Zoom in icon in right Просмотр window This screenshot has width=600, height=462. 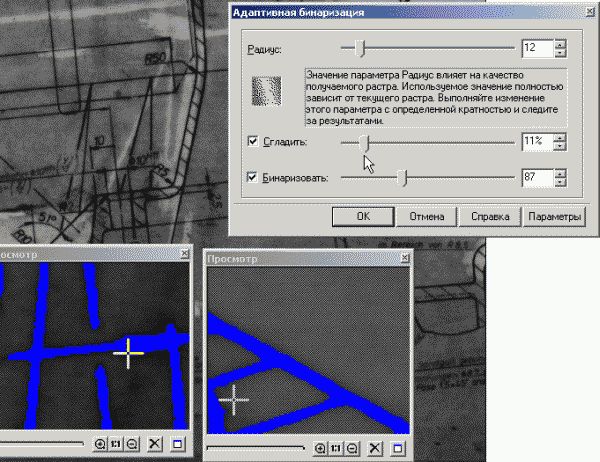pos(320,448)
